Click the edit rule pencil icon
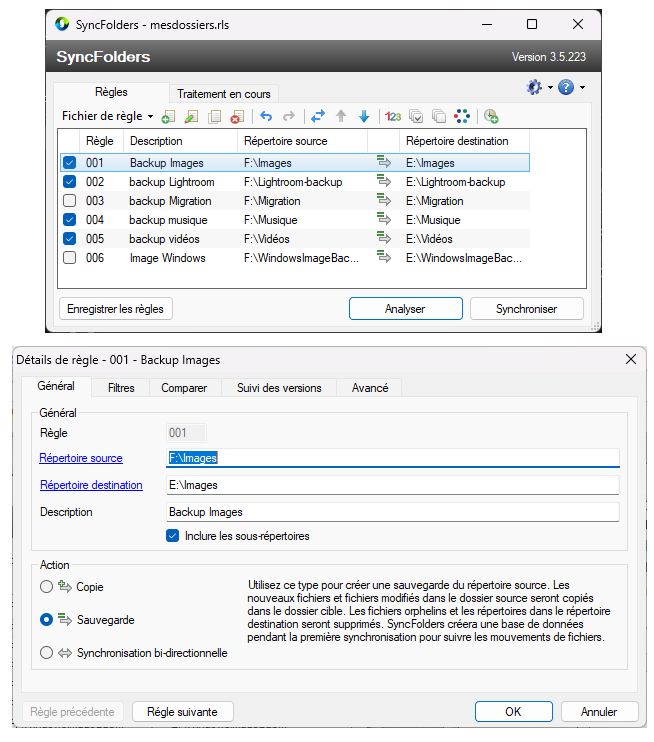The image size is (654, 742). (191, 116)
